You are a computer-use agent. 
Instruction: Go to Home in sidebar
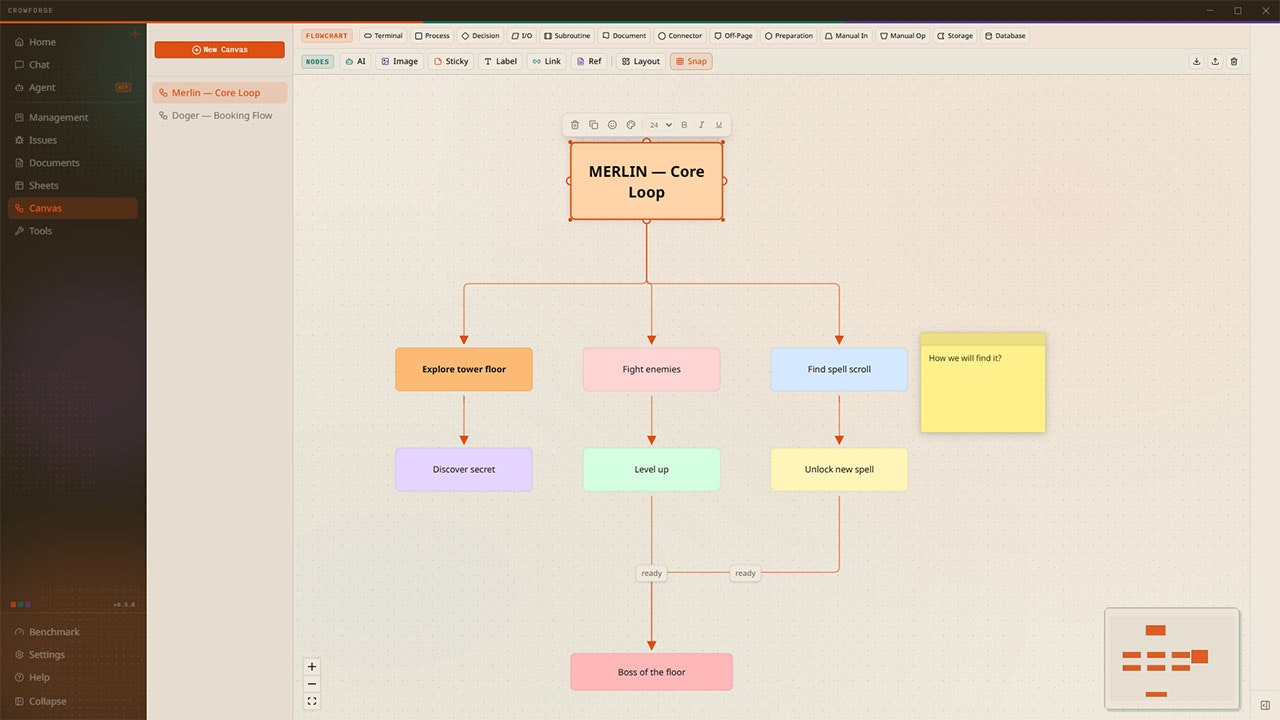coord(73,42)
